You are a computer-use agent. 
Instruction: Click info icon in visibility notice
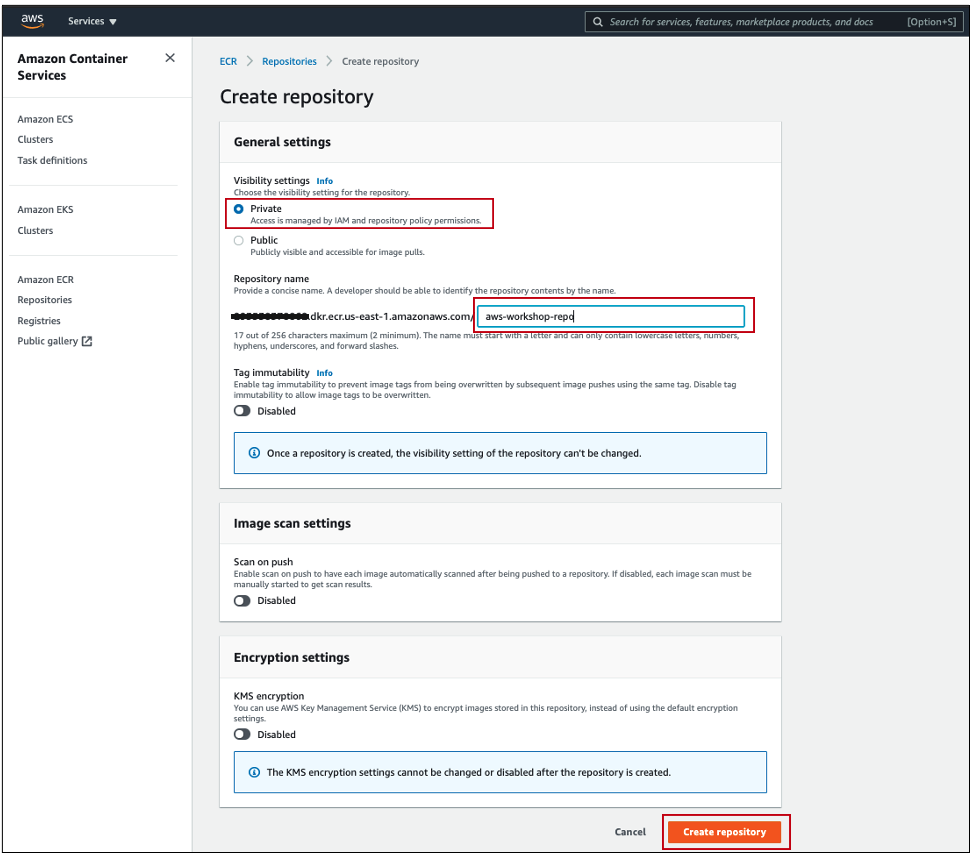254,453
